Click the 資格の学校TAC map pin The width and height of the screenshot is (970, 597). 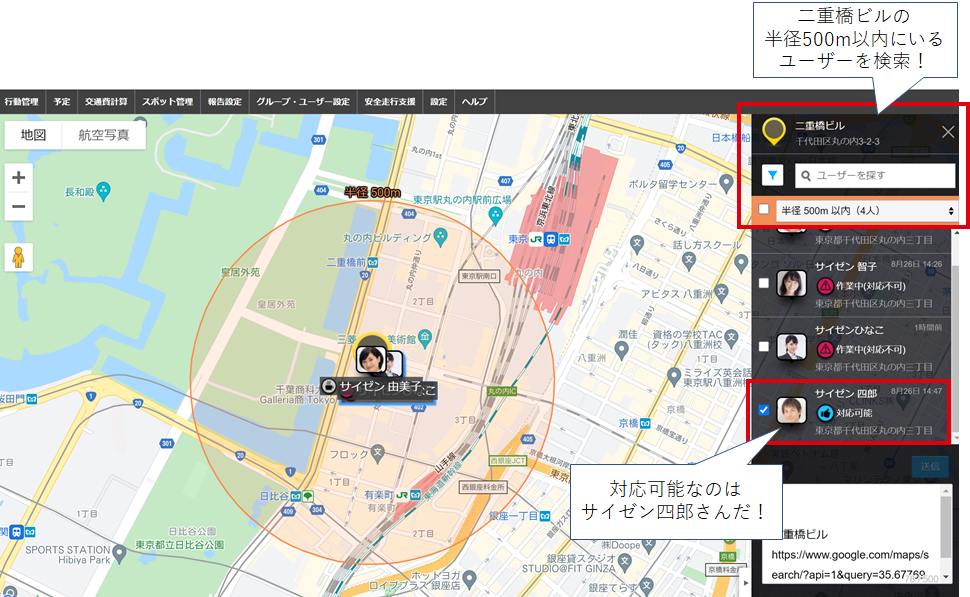point(732,337)
